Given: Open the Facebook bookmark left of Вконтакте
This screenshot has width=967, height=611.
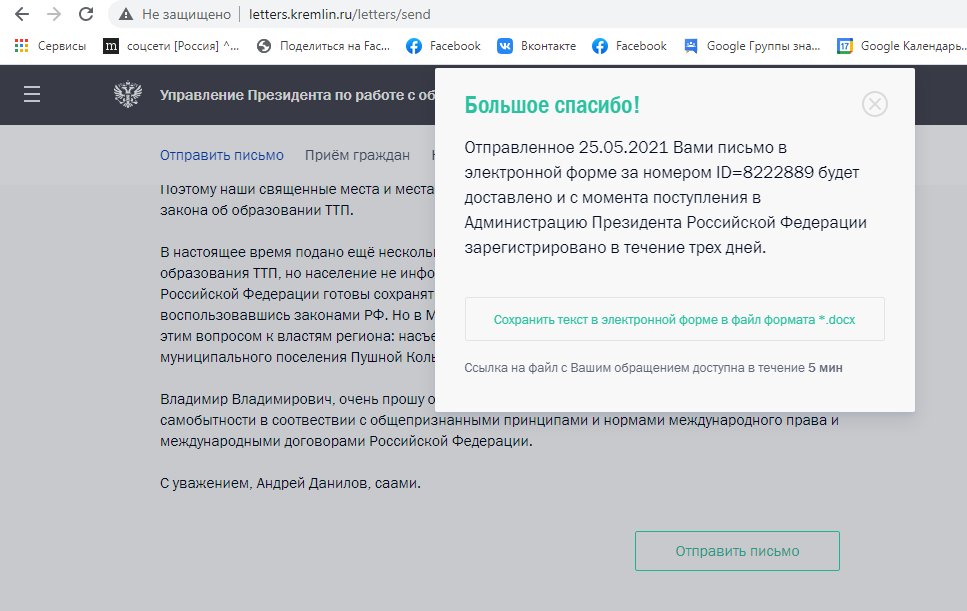Looking at the screenshot, I should [443, 46].
